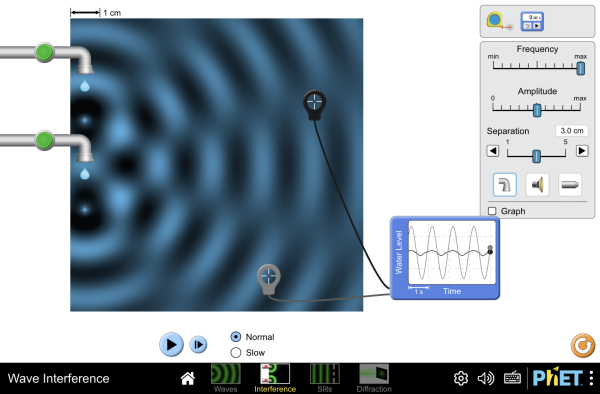Image resolution: width=600 pixels, height=394 pixels.
Task: Go to the home screen icon
Action: click(x=188, y=378)
